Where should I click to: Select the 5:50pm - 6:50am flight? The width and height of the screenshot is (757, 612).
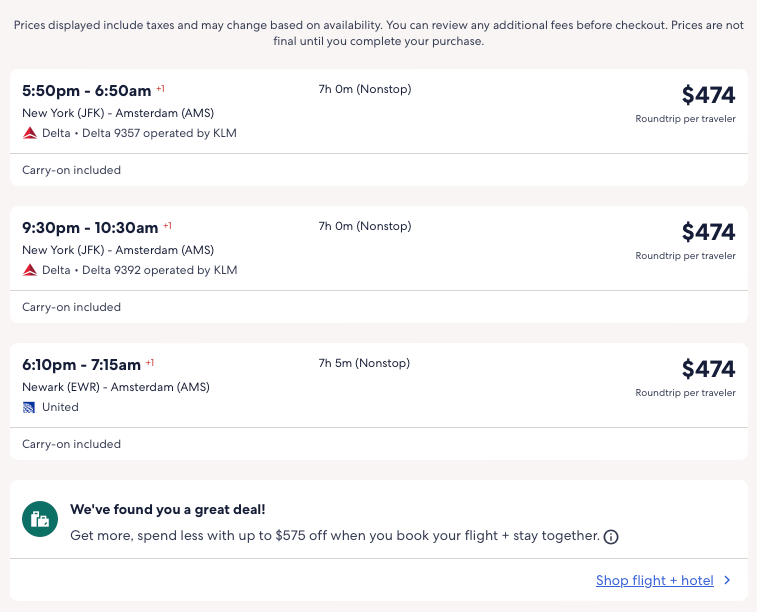pyautogui.click(x=88, y=90)
